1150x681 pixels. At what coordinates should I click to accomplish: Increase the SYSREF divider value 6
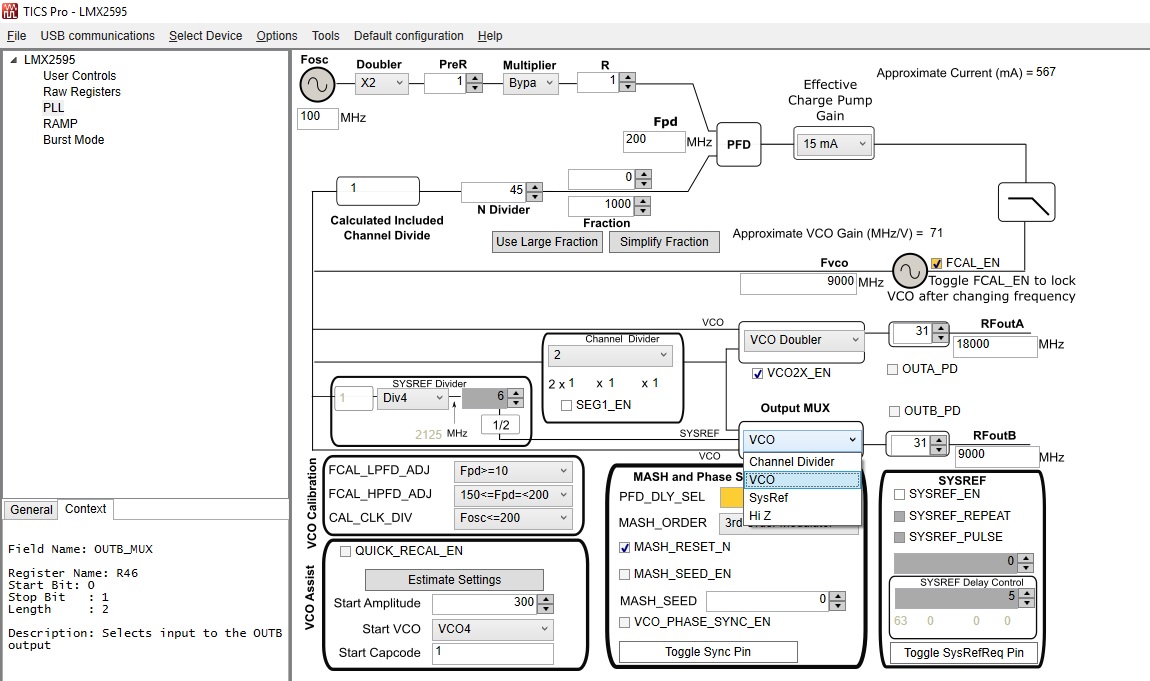(x=516, y=394)
